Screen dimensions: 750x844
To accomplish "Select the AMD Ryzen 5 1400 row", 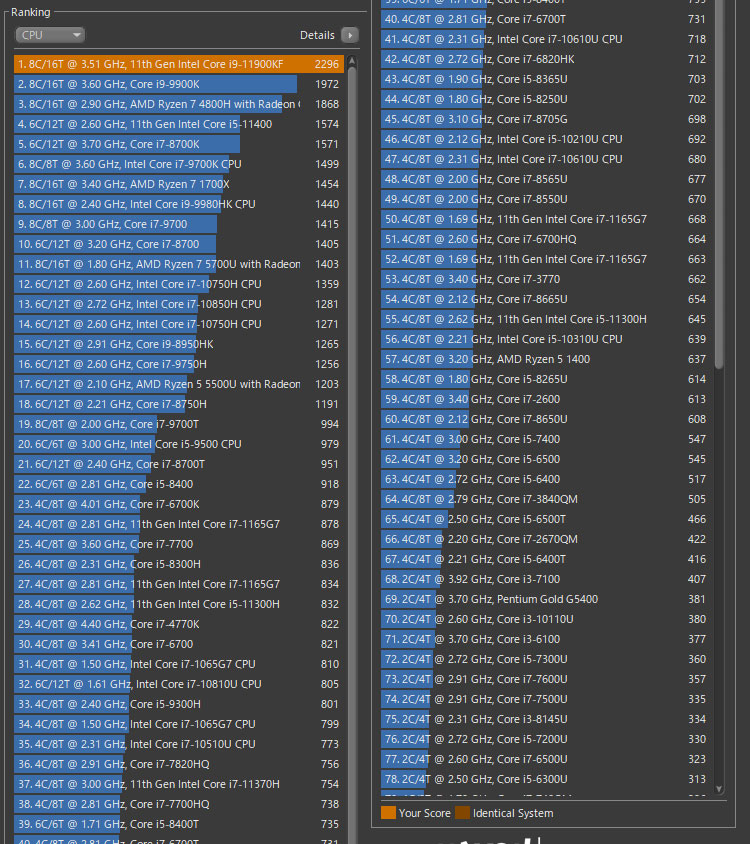I will pyautogui.click(x=545, y=359).
